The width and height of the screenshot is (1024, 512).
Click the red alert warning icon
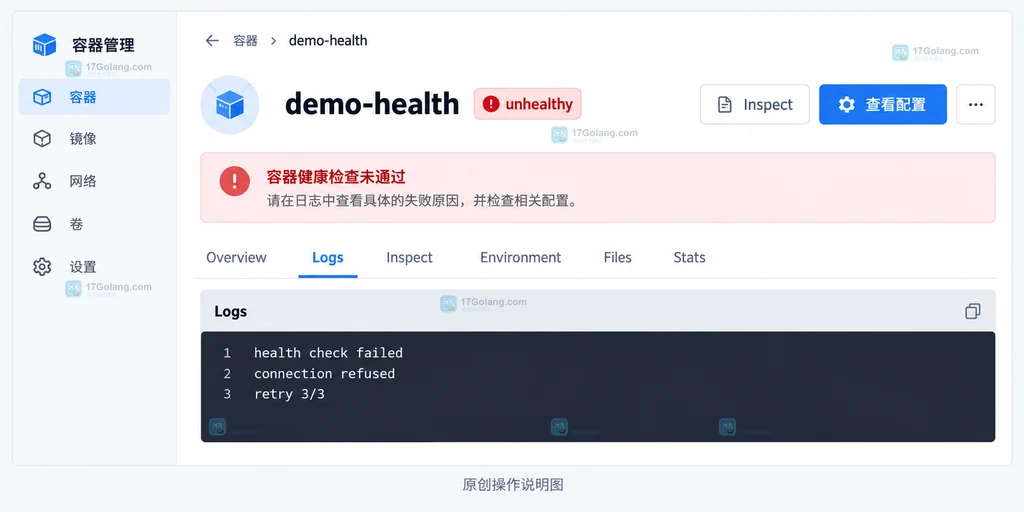(234, 181)
